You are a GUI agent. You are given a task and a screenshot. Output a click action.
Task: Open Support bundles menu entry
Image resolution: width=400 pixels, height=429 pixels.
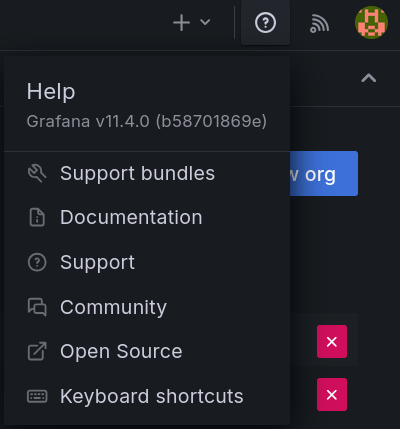click(147, 174)
